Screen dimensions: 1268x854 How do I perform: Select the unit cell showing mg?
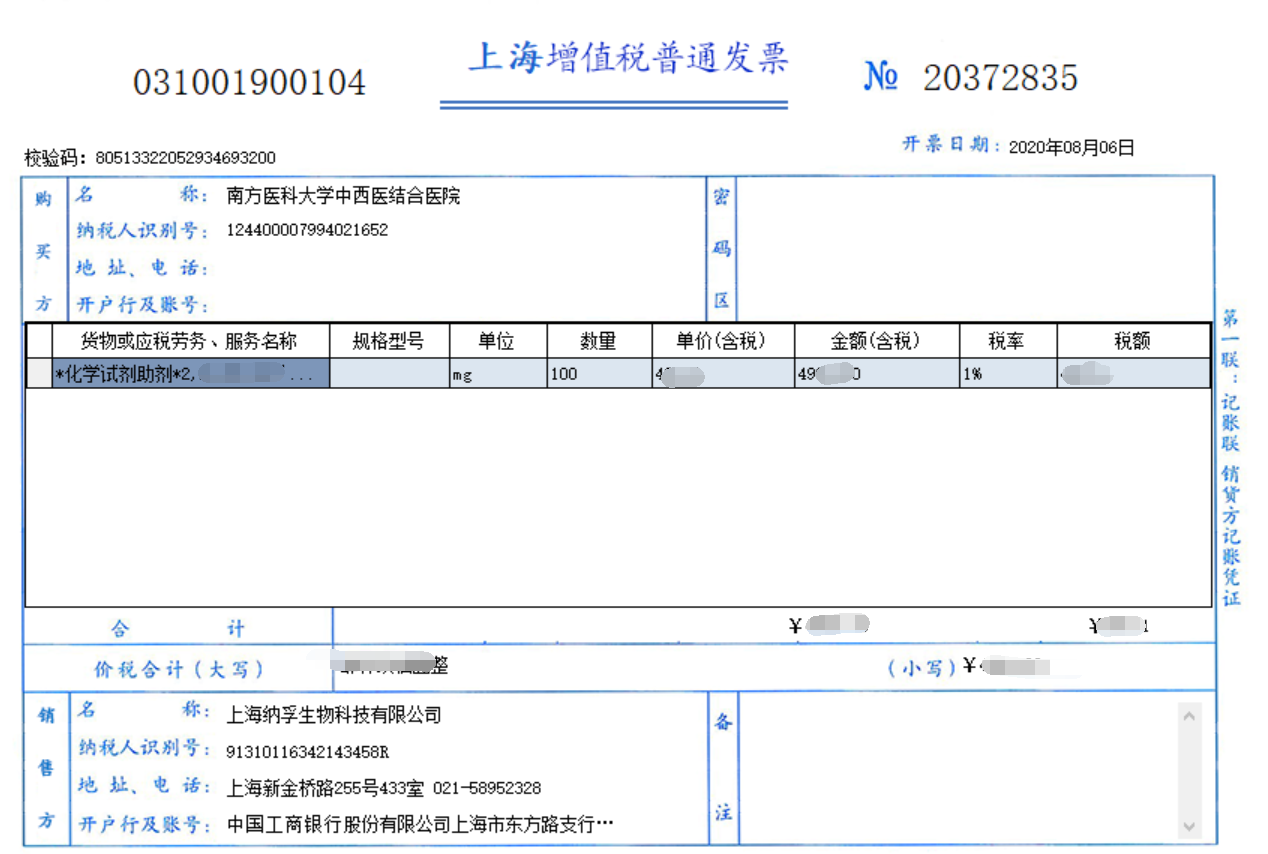[497, 374]
